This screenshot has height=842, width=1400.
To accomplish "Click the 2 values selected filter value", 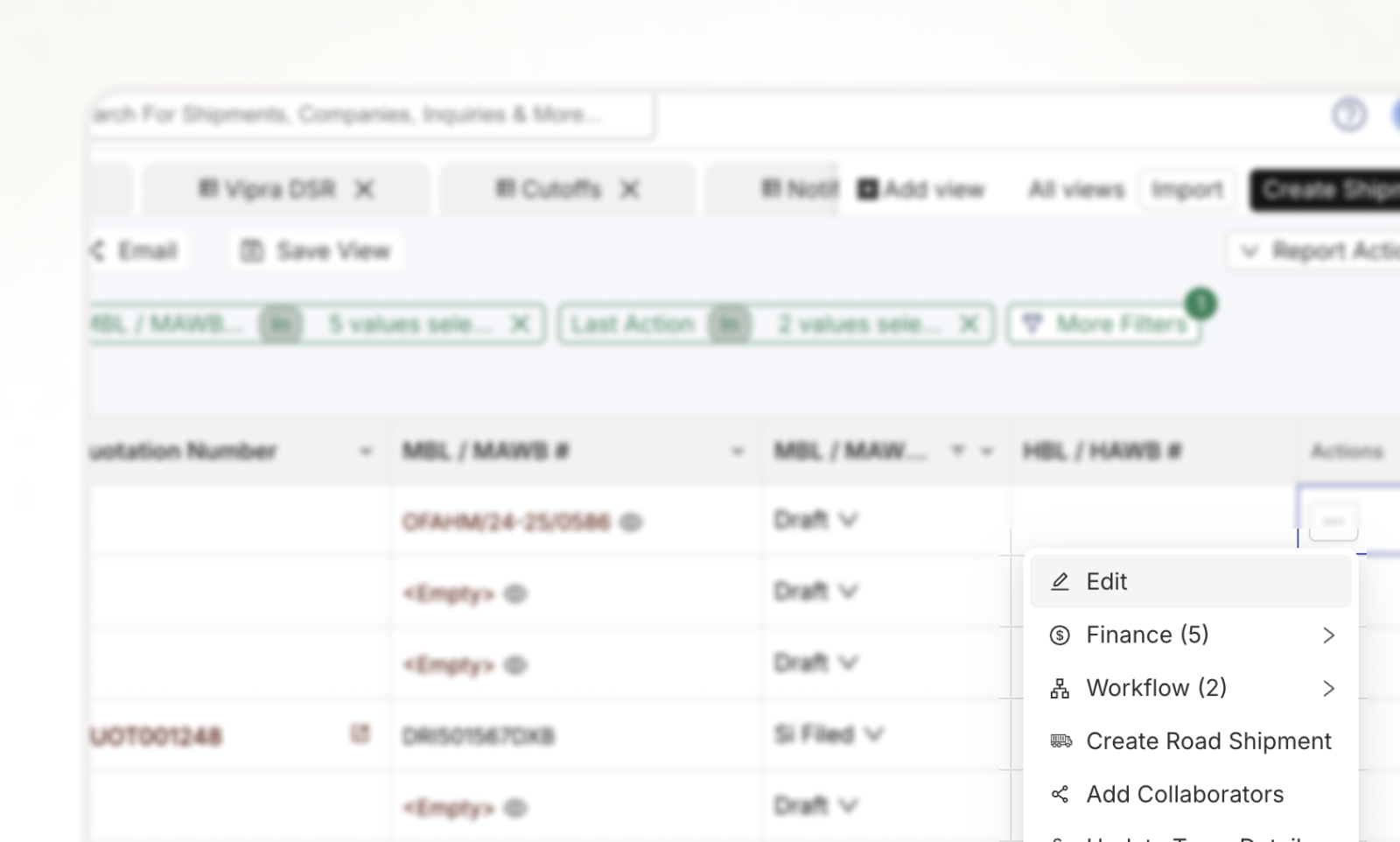I will click(859, 324).
